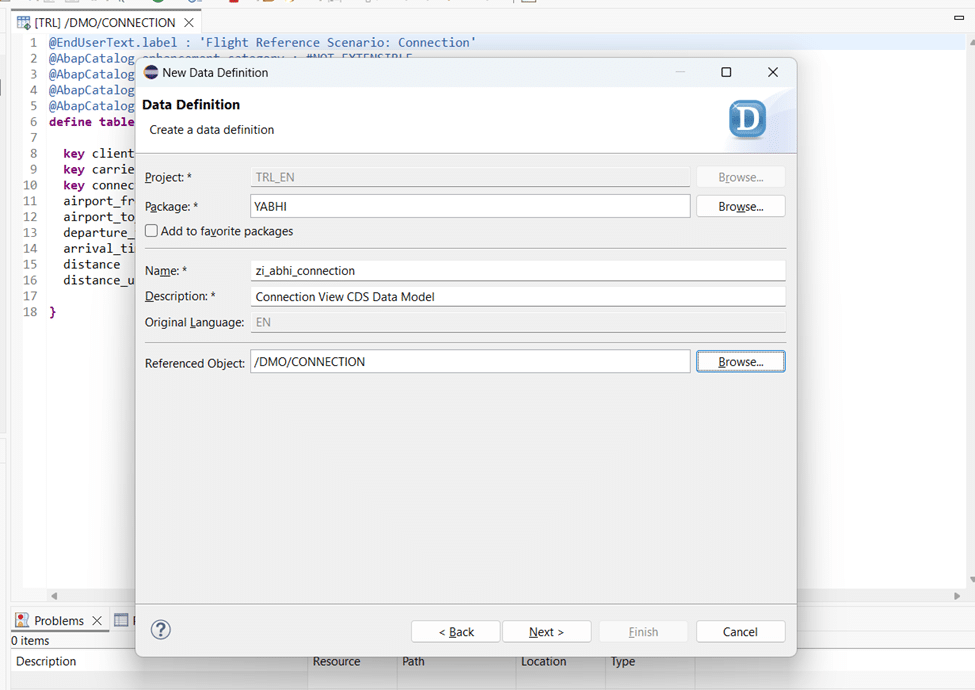Click the Referenced Object input field

pyautogui.click(x=470, y=362)
